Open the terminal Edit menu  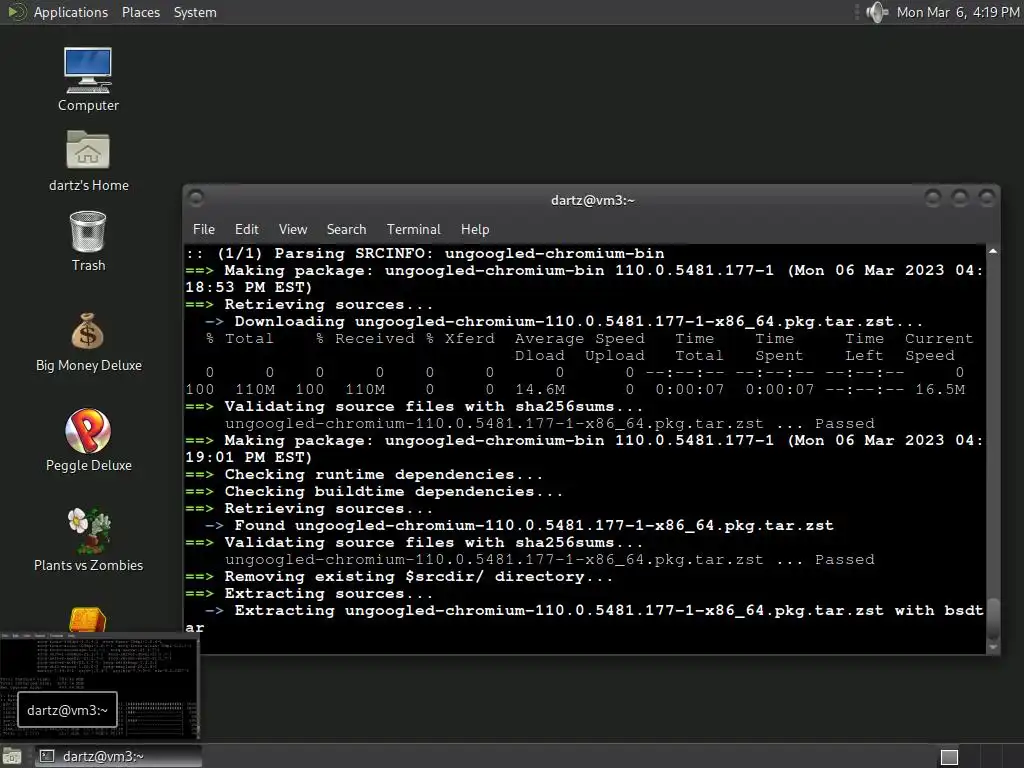(x=246, y=229)
